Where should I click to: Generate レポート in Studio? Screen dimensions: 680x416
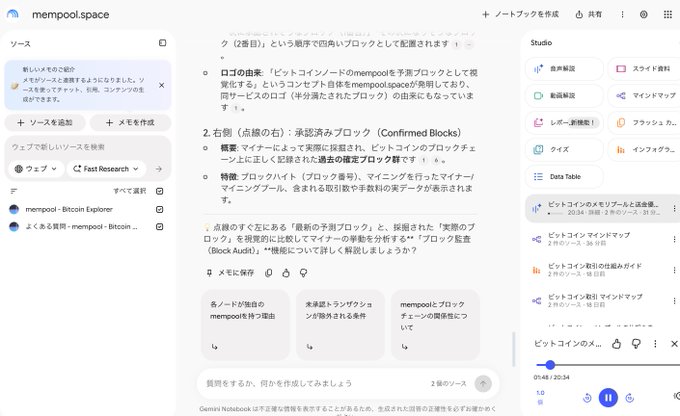[x=564, y=123]
